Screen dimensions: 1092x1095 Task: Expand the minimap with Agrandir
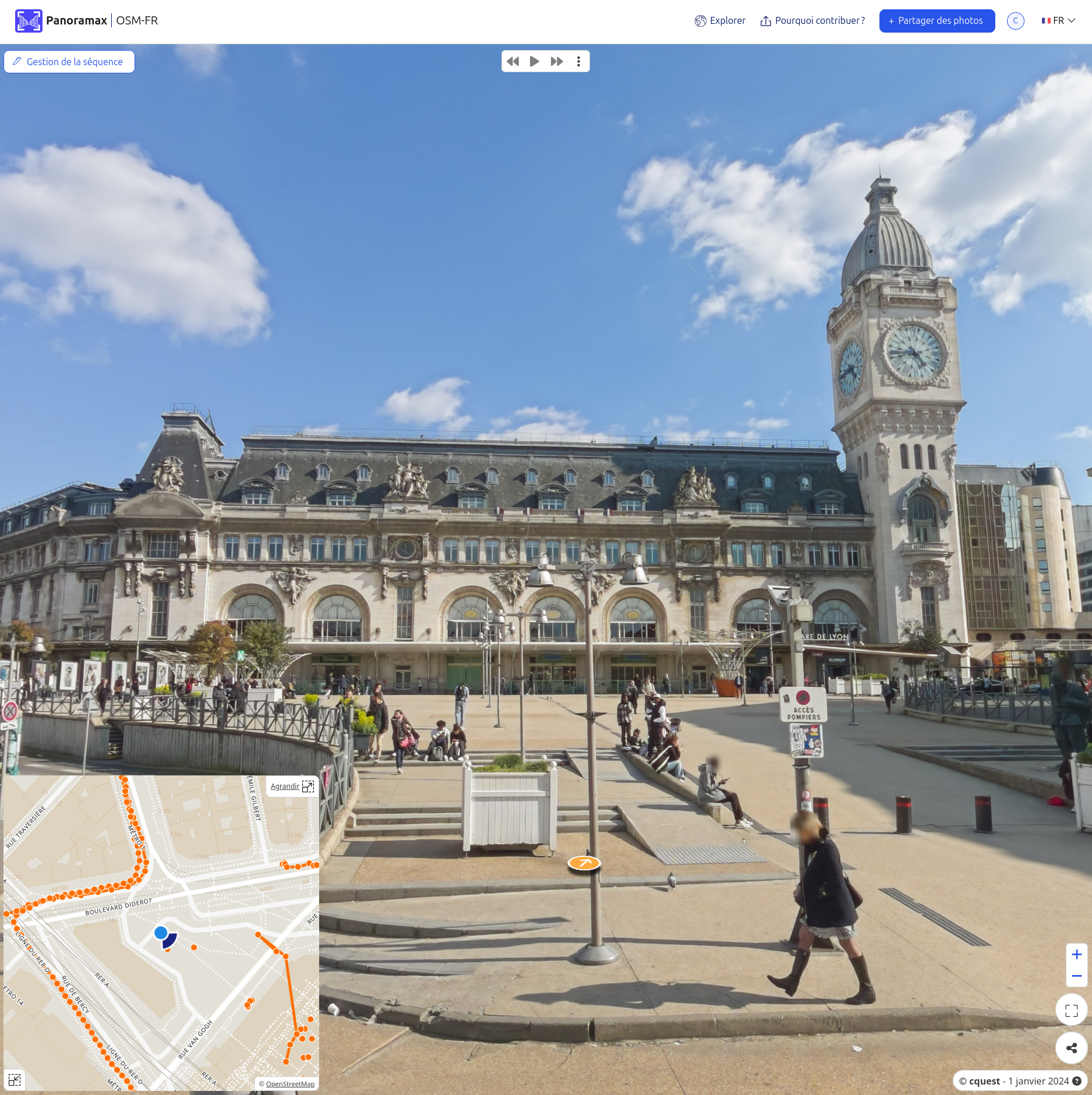292,786
